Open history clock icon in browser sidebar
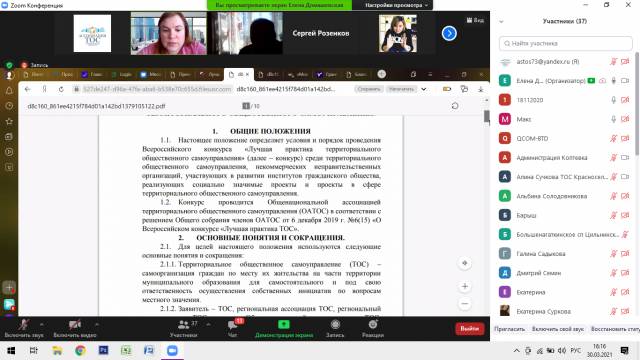The width and height of the screenshot is (640, 360). click(9, 106)
